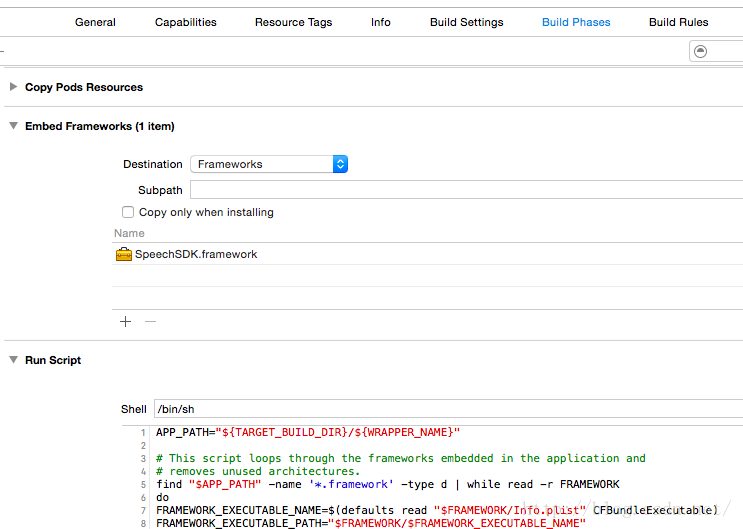Click the 'removes unused architectures' comment line
The width and height of the screenshot is (743, 529).
(x=258, y=471)
